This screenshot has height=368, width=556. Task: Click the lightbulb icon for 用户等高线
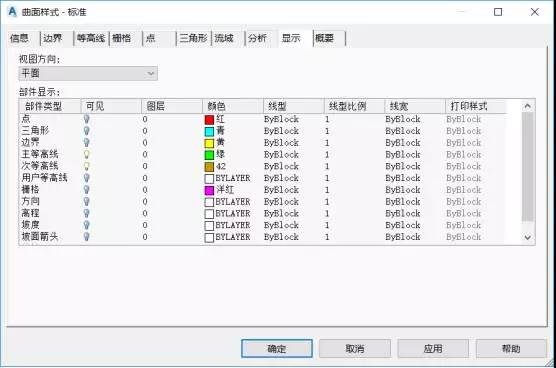87,178
